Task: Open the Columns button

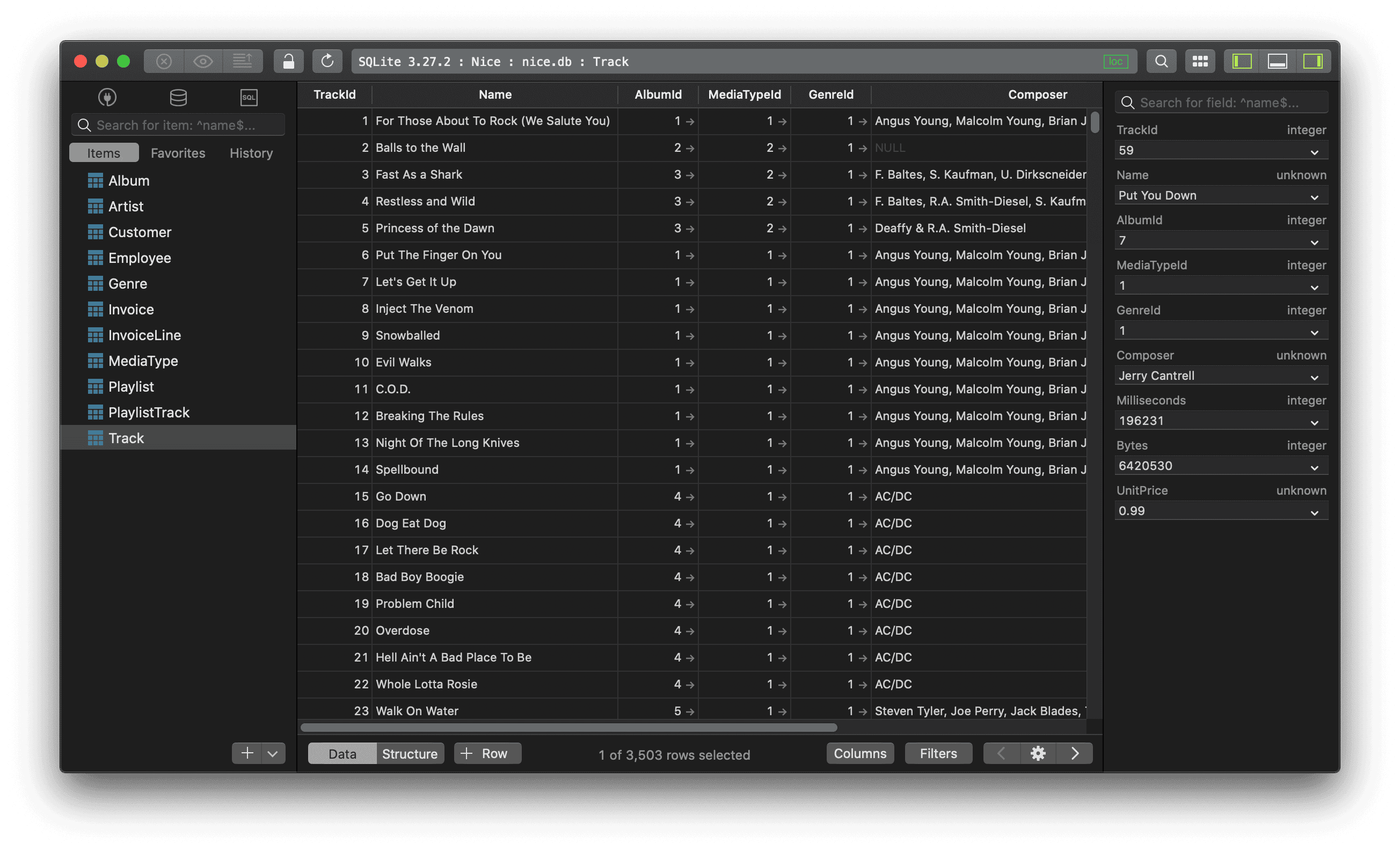Action: (859, 753)
